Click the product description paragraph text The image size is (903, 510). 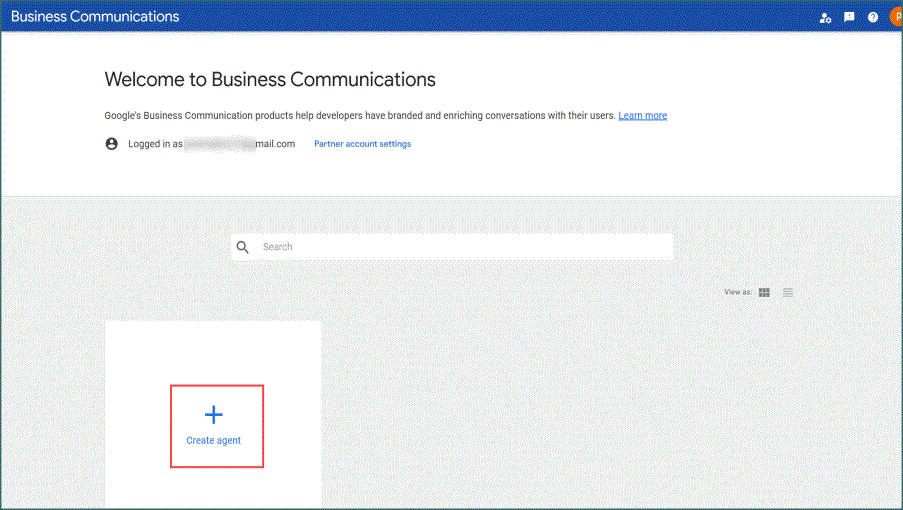coord(360,116)
